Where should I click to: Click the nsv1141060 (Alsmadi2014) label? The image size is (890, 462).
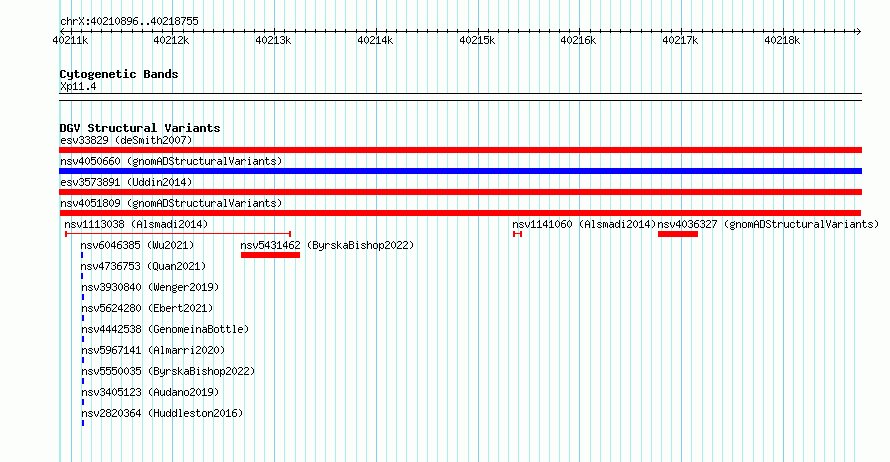584,224
